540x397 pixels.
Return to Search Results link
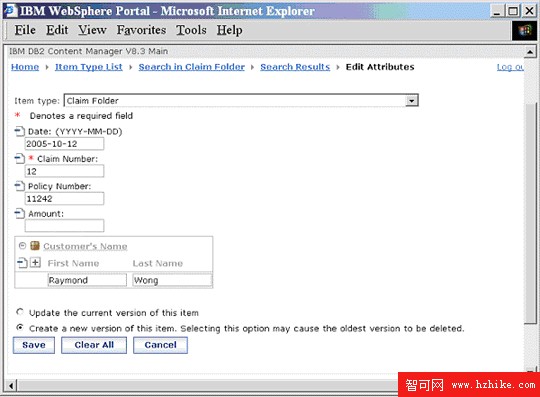(x=295, y=67)
